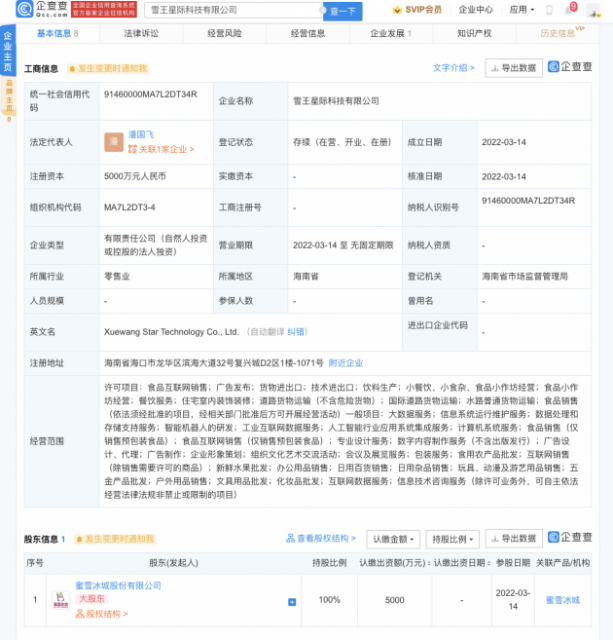Open the 文字介绍 link
Image resolution: width=613 pixels, height=640 pixels.
pos(453,68)
